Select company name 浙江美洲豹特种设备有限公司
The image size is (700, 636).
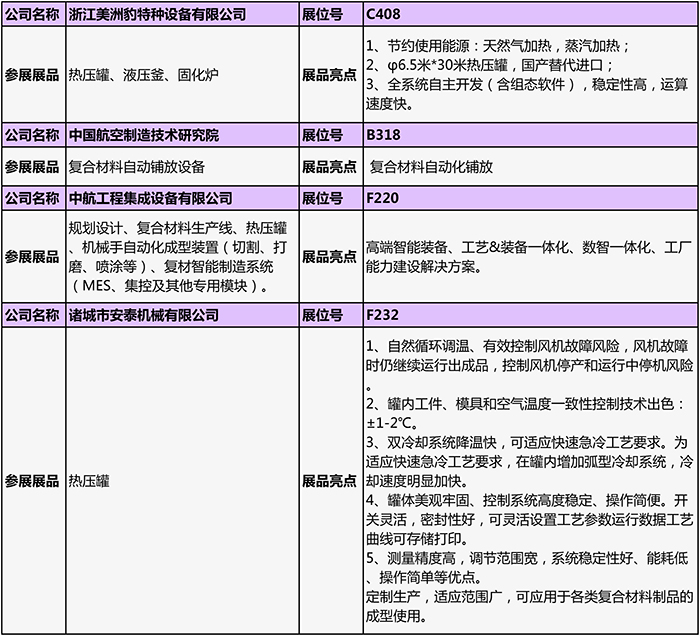click(x=157, y=14)
